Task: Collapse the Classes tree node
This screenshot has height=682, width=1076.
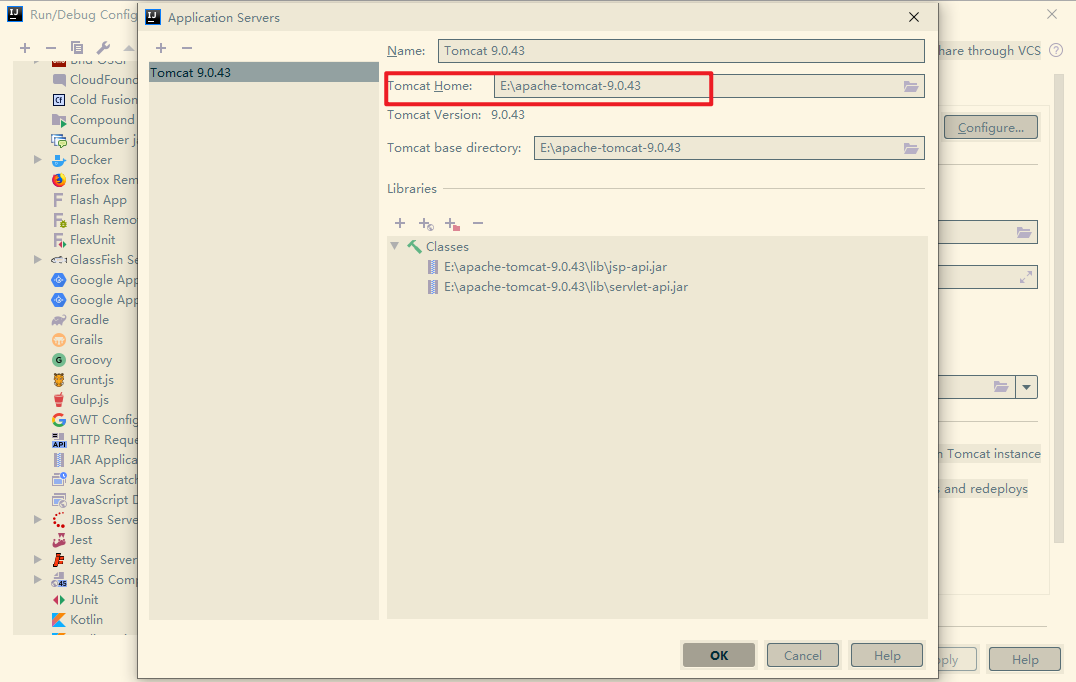Action: 395,246
